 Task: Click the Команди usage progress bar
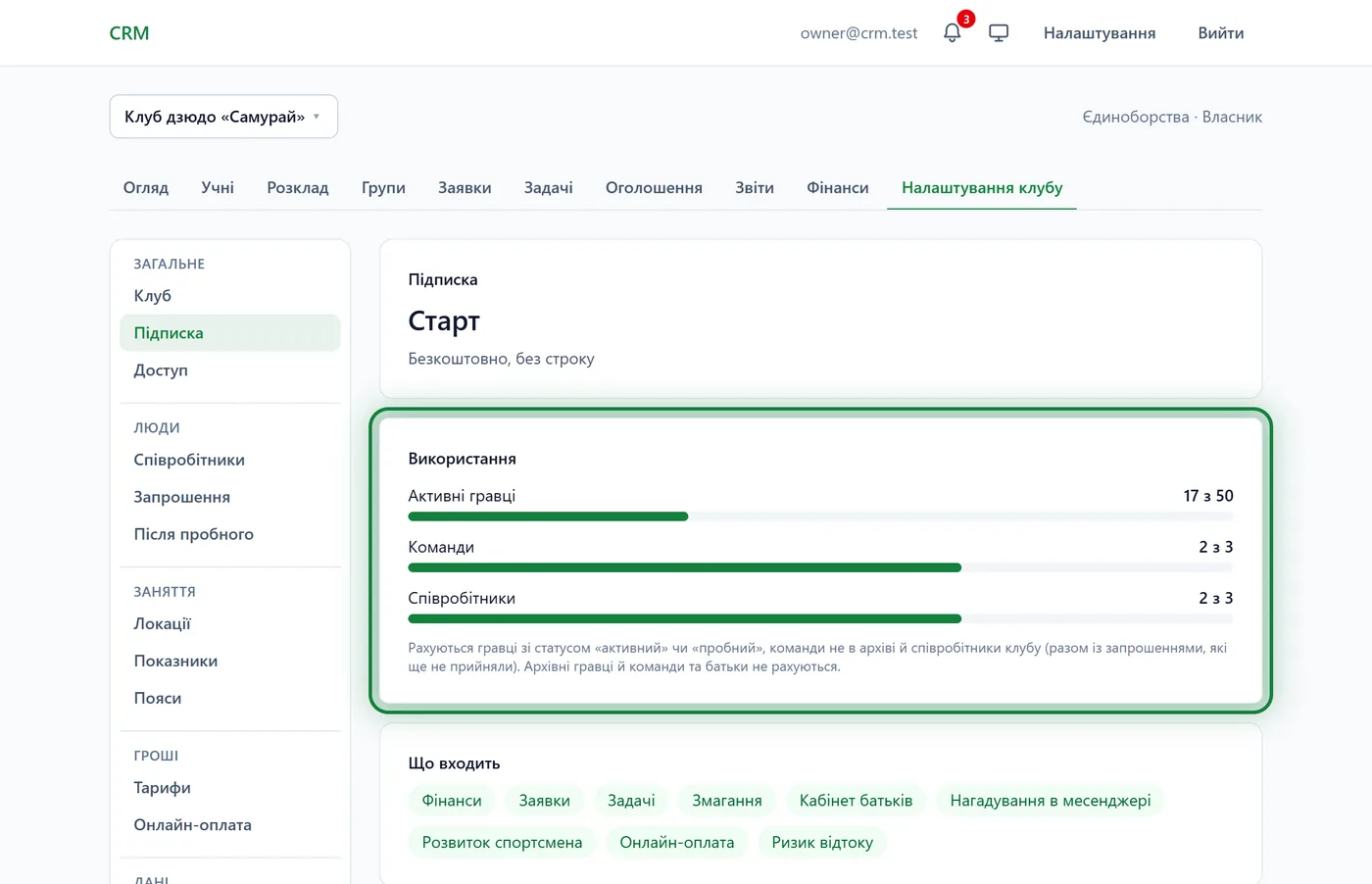(820, 567)
